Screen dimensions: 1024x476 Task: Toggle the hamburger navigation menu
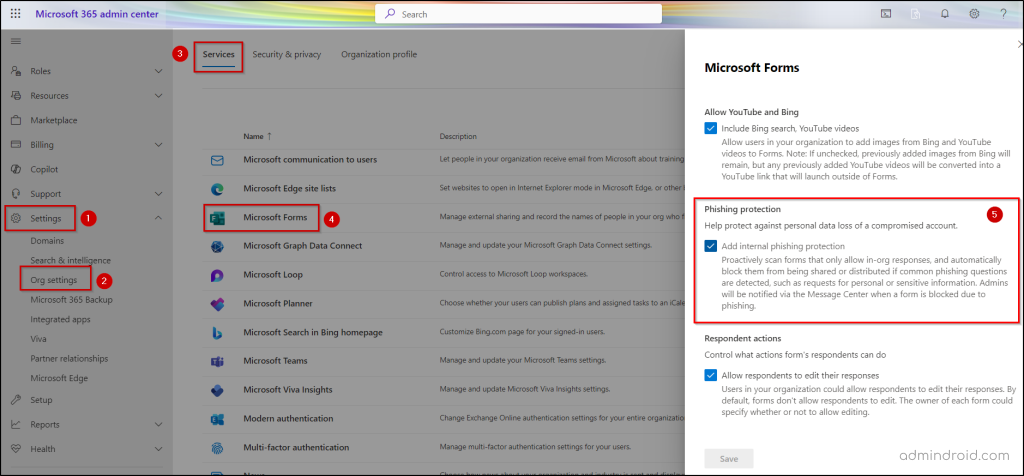tap(15, 41)
